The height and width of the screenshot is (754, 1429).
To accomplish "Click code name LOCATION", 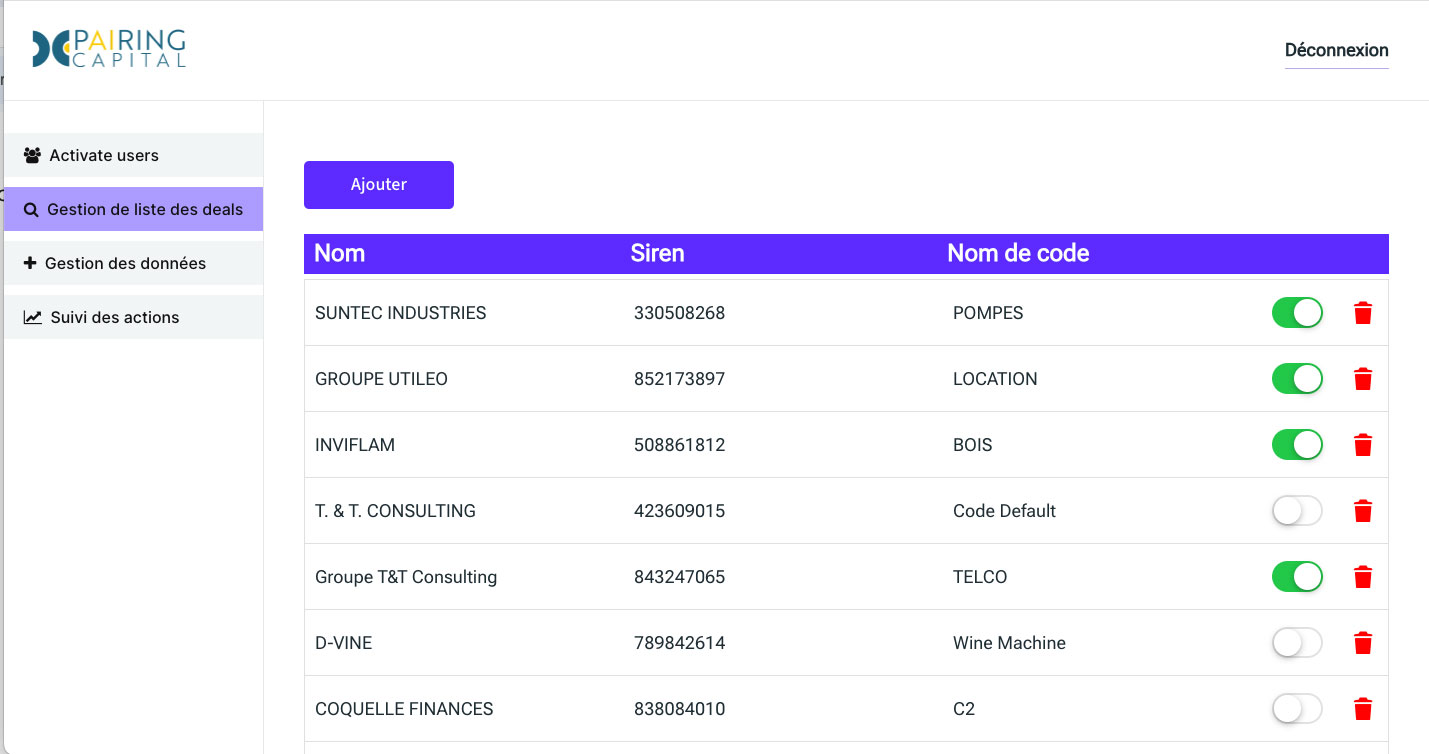I will tap(995, 379).
